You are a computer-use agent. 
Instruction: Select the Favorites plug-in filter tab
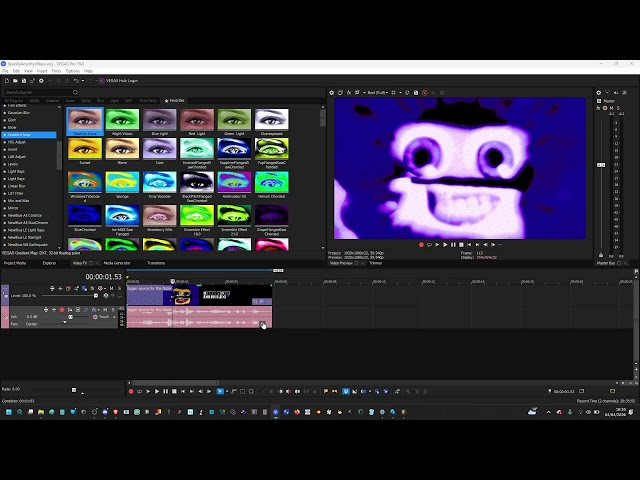point(174,100)
